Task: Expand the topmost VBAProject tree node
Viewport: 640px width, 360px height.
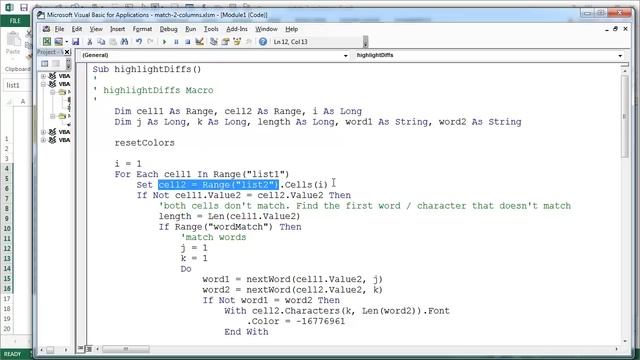Action: 43,76
